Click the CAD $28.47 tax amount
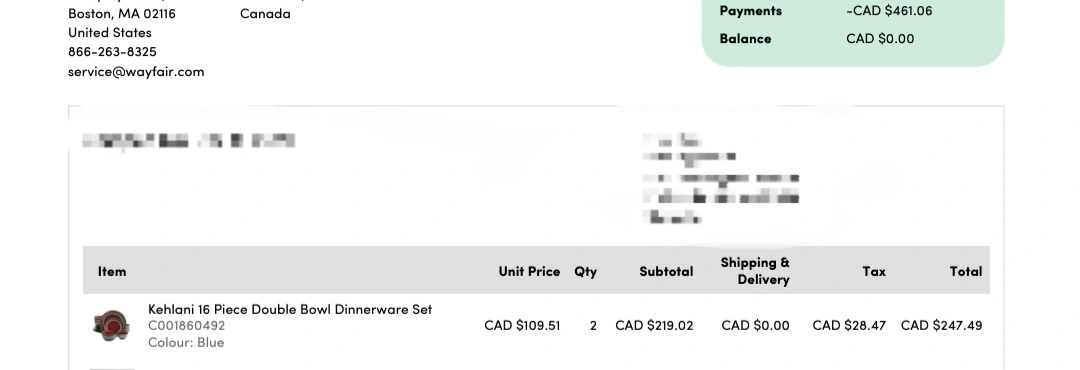This screenshot has width=1080, height=370. coord(849,325)
